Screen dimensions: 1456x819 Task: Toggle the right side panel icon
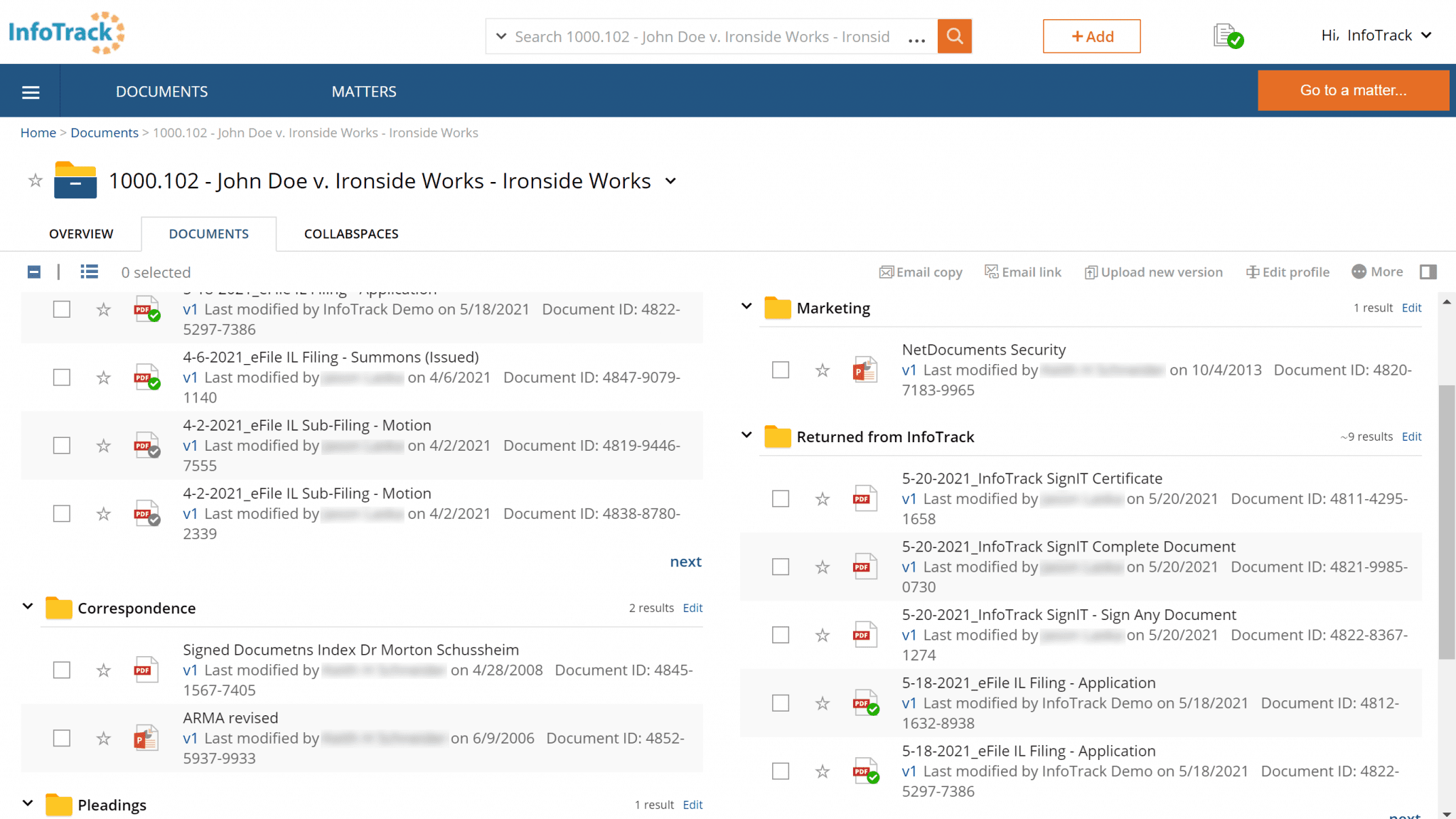pyautogui.click(x=1428, y=272)
